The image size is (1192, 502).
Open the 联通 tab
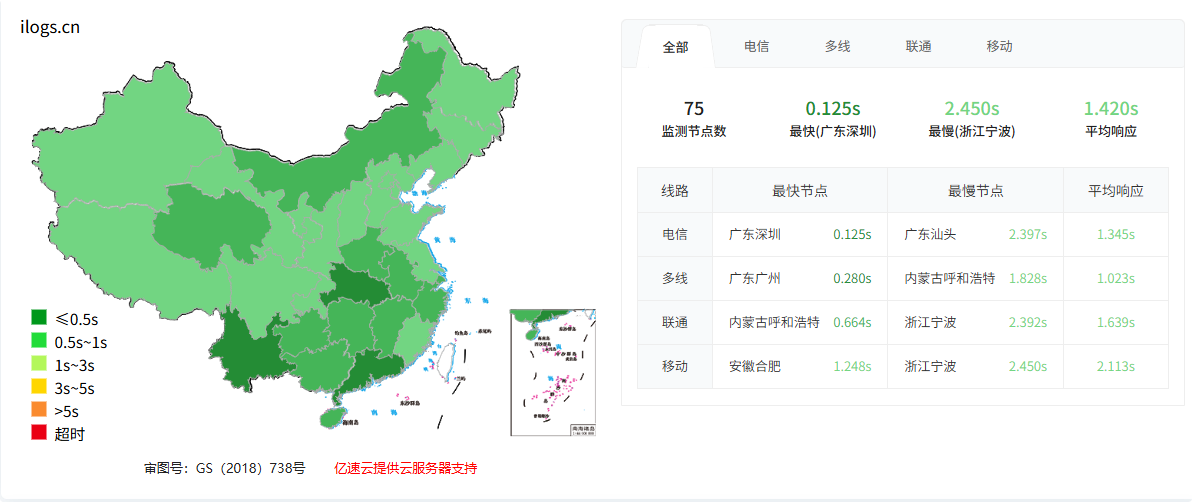click(x=918, y=46)
